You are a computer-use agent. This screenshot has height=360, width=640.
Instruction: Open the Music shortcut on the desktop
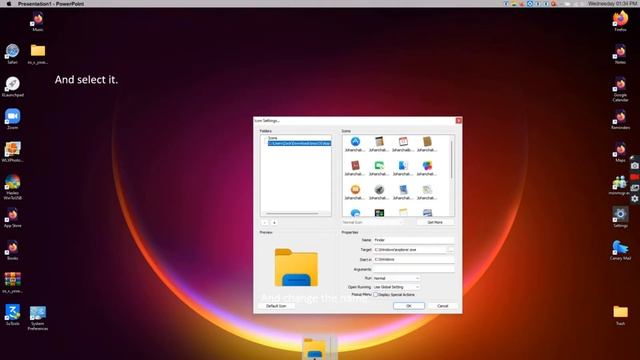(x=38, y=21)
